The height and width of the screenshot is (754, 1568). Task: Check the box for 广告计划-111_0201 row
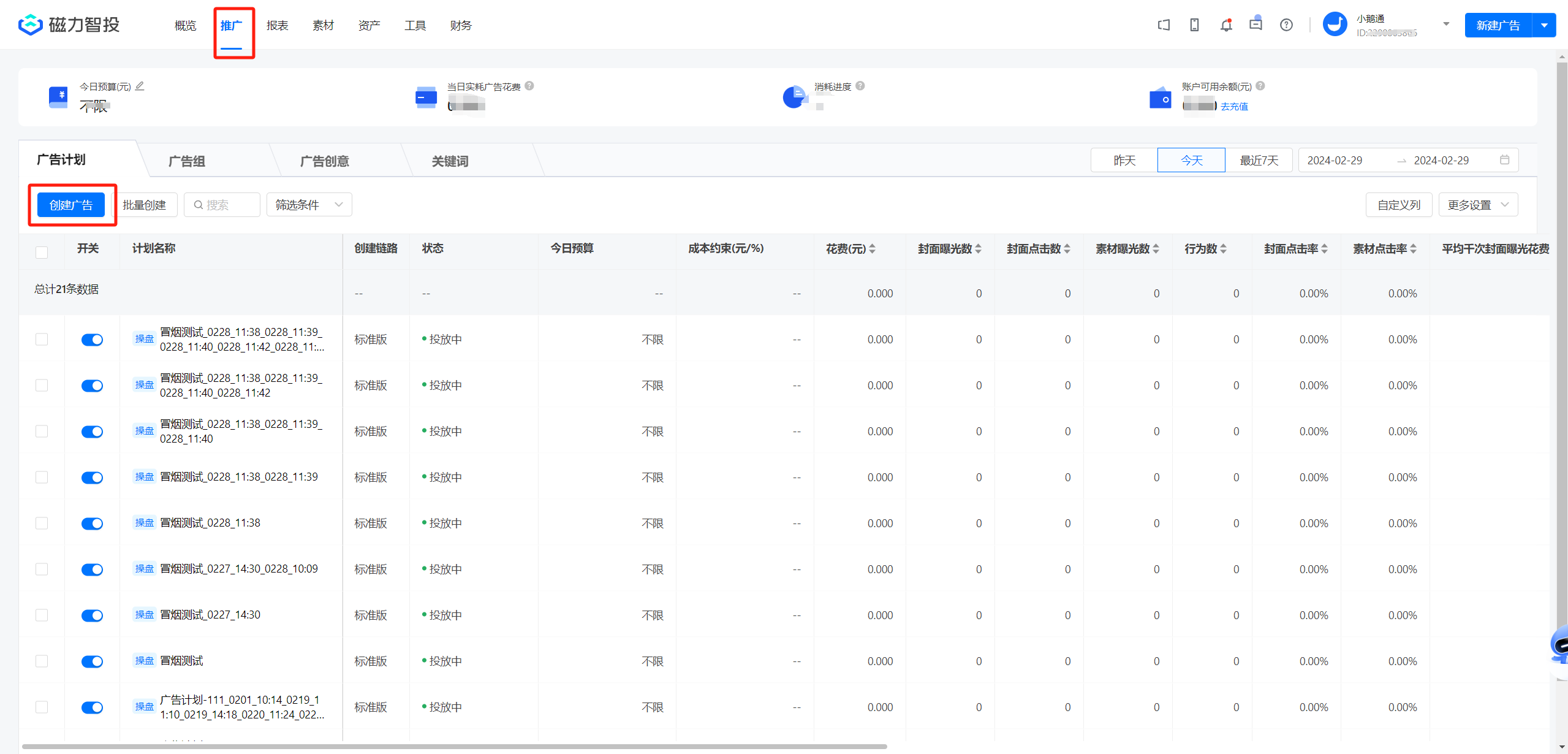pos(42,707)
